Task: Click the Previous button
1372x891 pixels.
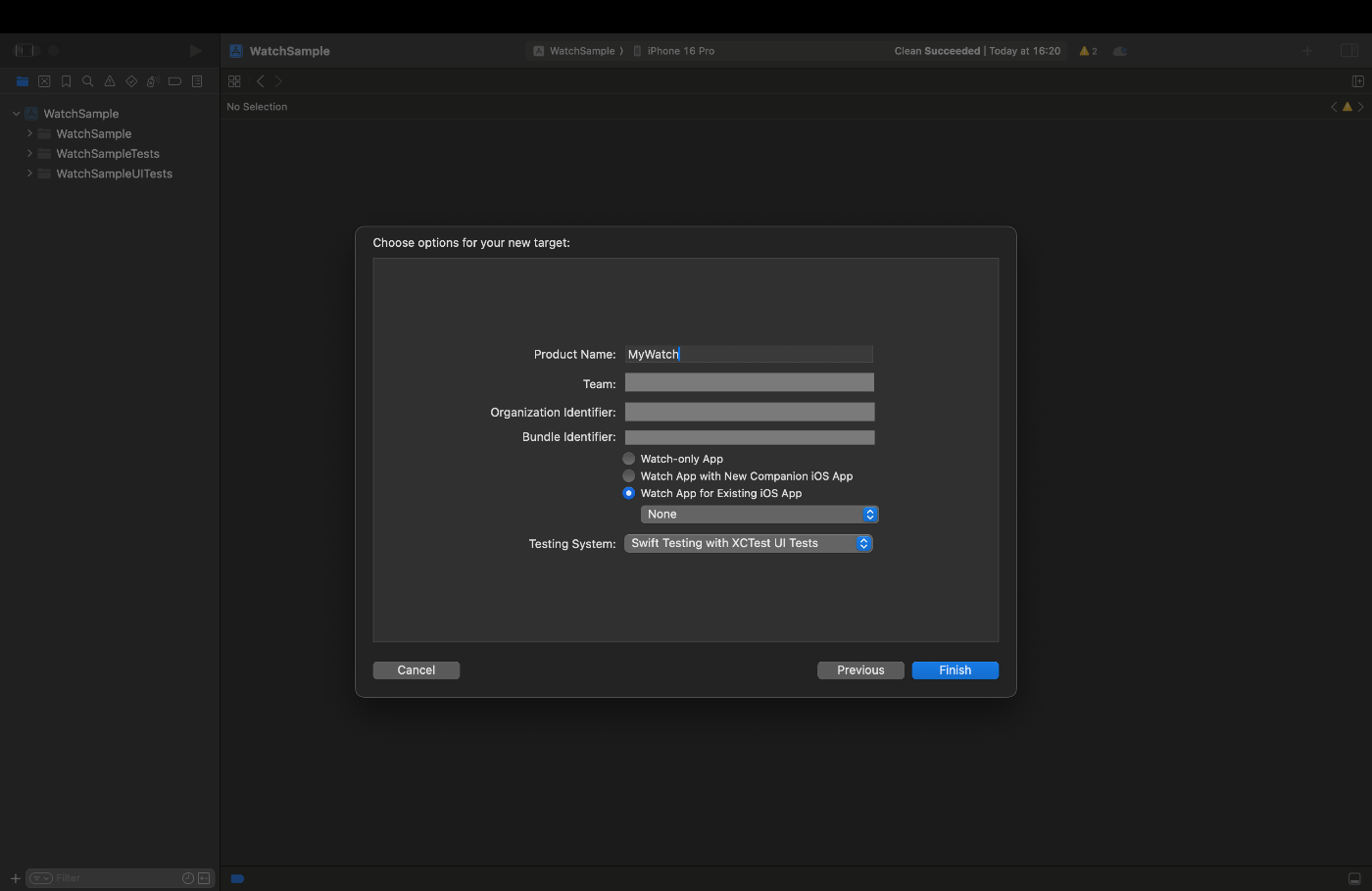Action: (860, 670)
